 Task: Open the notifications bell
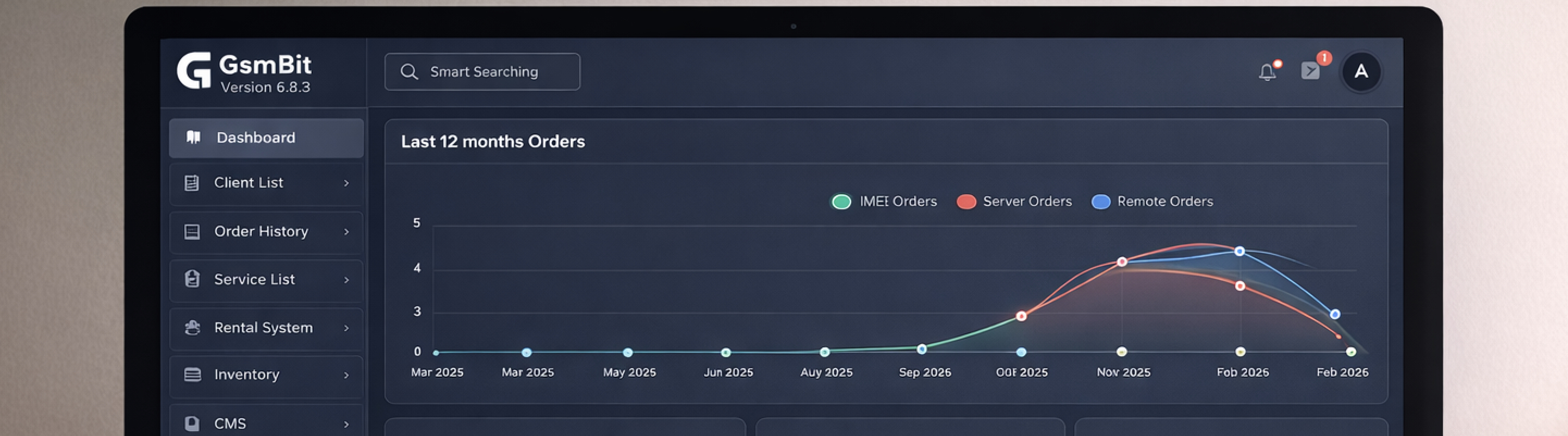tap(1267, 72)
